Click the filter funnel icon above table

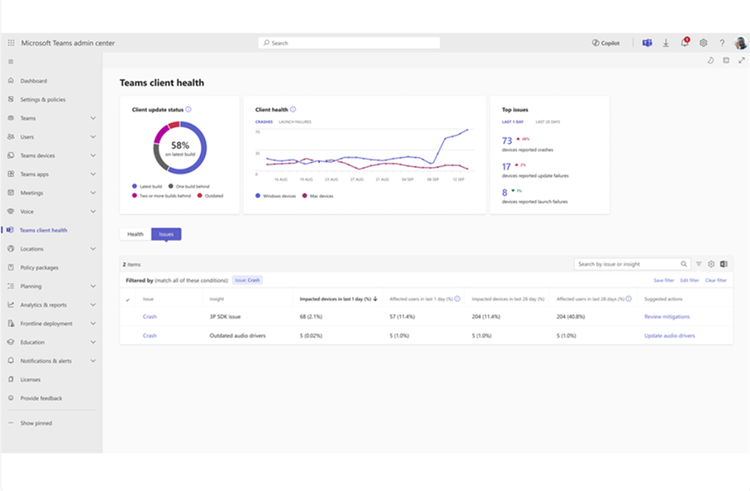pyautogui.click(x=698, y=264)
